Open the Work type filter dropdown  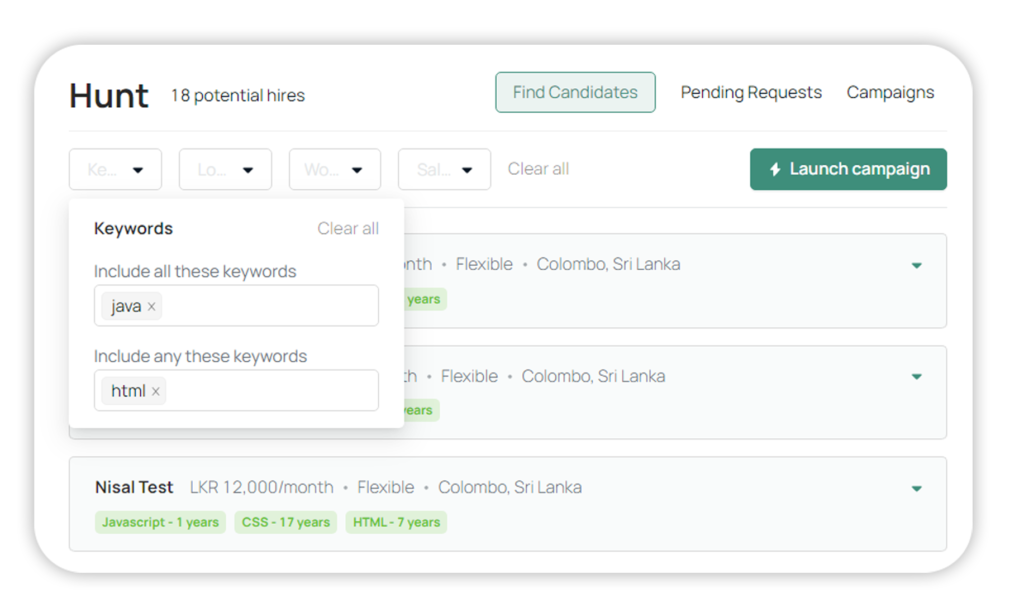[334, 169]
